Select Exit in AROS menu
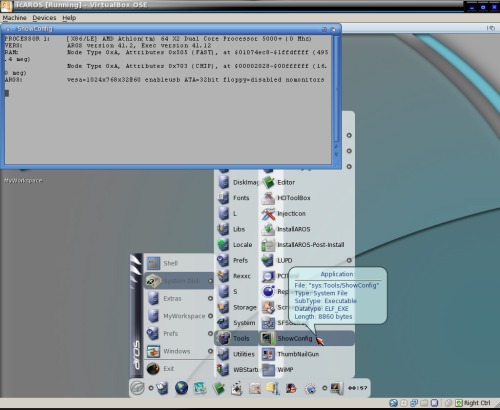Viewport: 500px width, 410px height. 178,369
